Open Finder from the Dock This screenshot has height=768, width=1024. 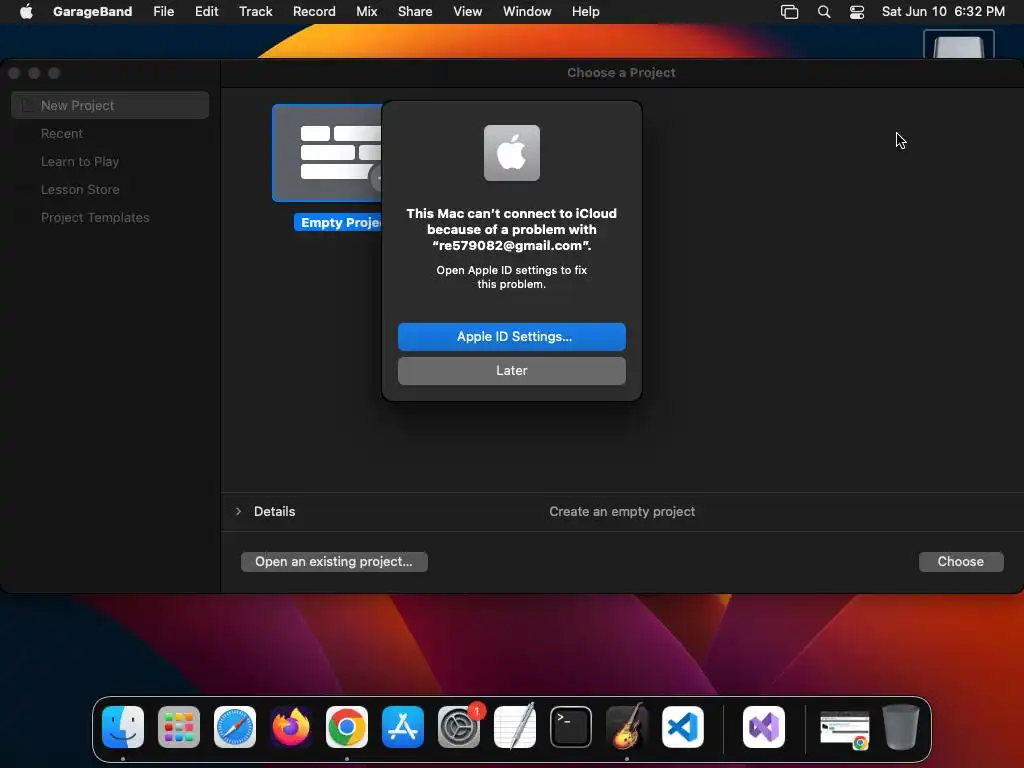click(123, 727)
